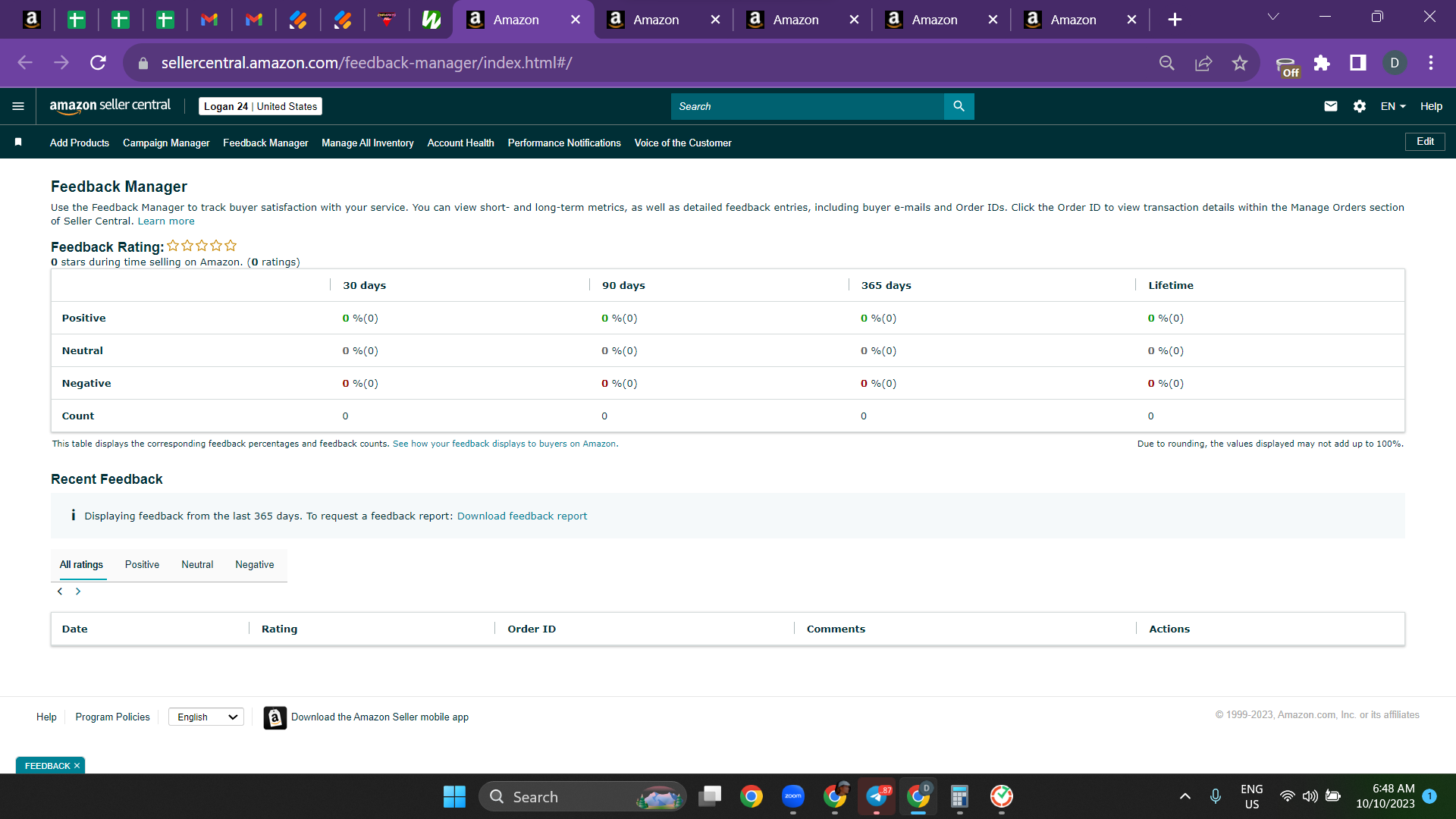This screenshot has width=1456, height=819.
Task: Click the Date column header
Action: click(74, 629)
